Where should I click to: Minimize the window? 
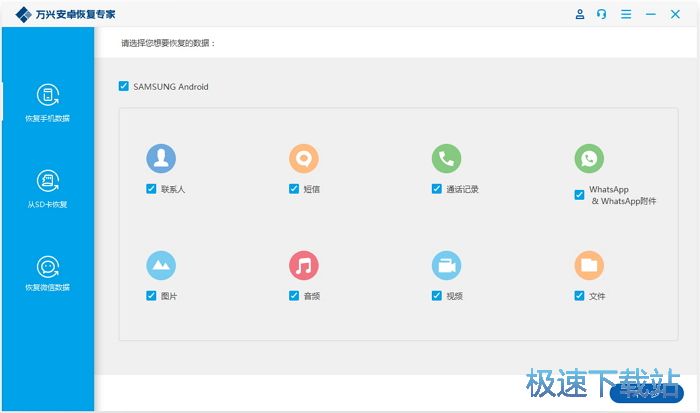[650, 14]
